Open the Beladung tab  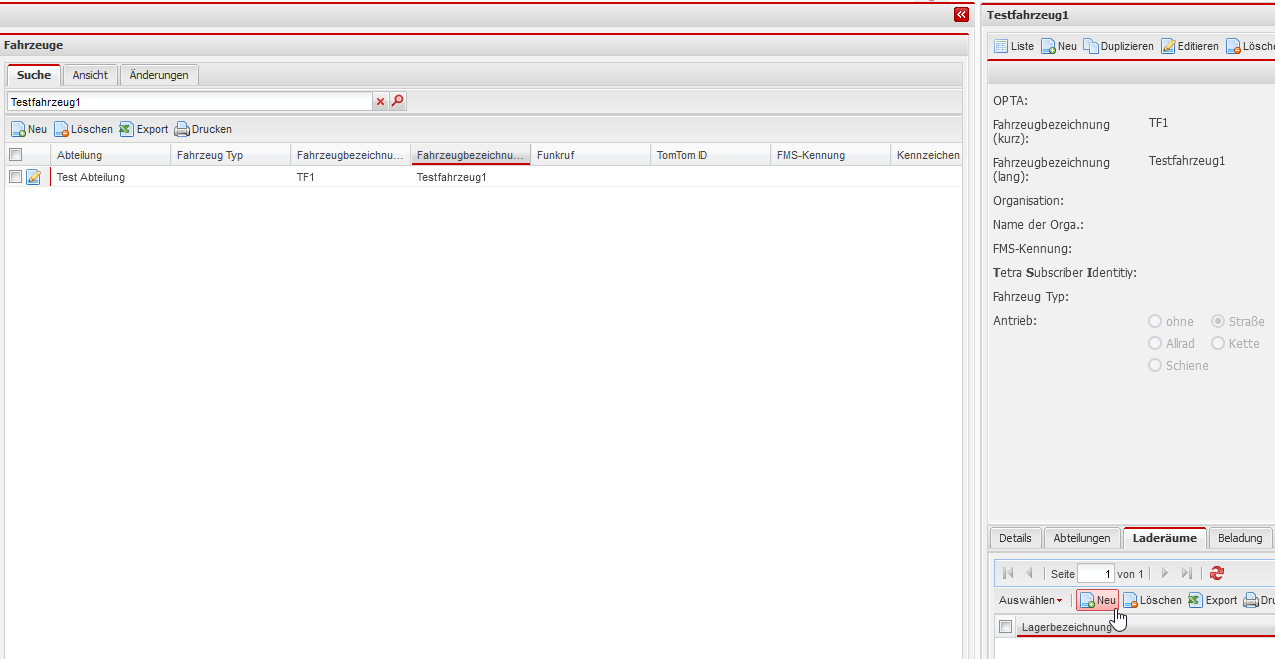(1240, 538)
